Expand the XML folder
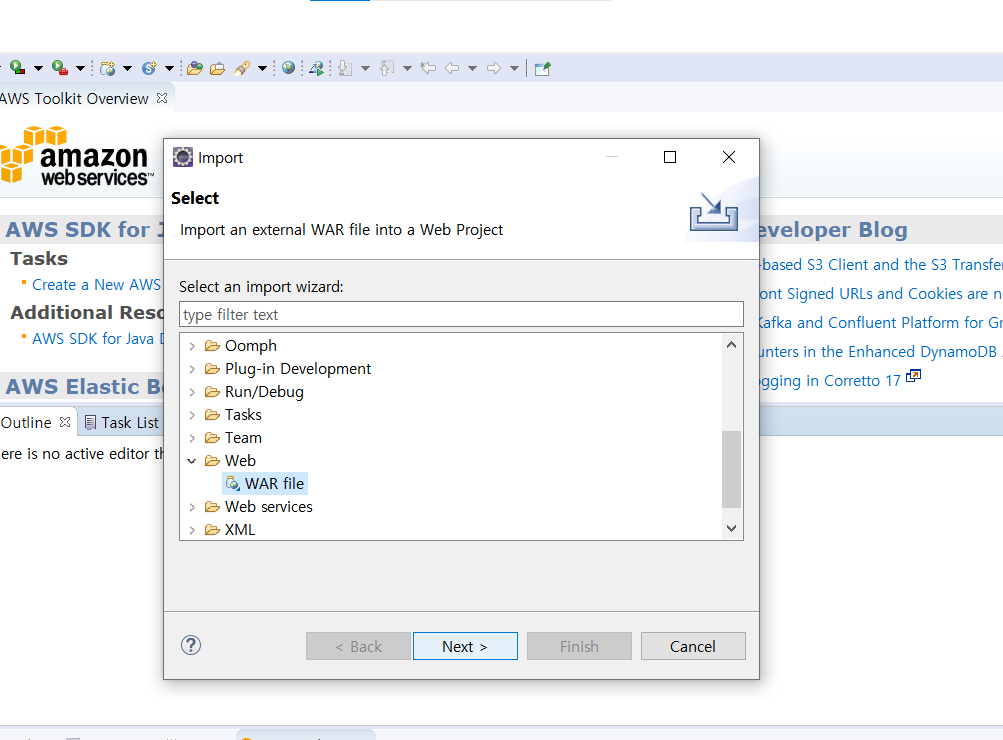This screenshot has width=1003, height=740. (x=192, y=530)
